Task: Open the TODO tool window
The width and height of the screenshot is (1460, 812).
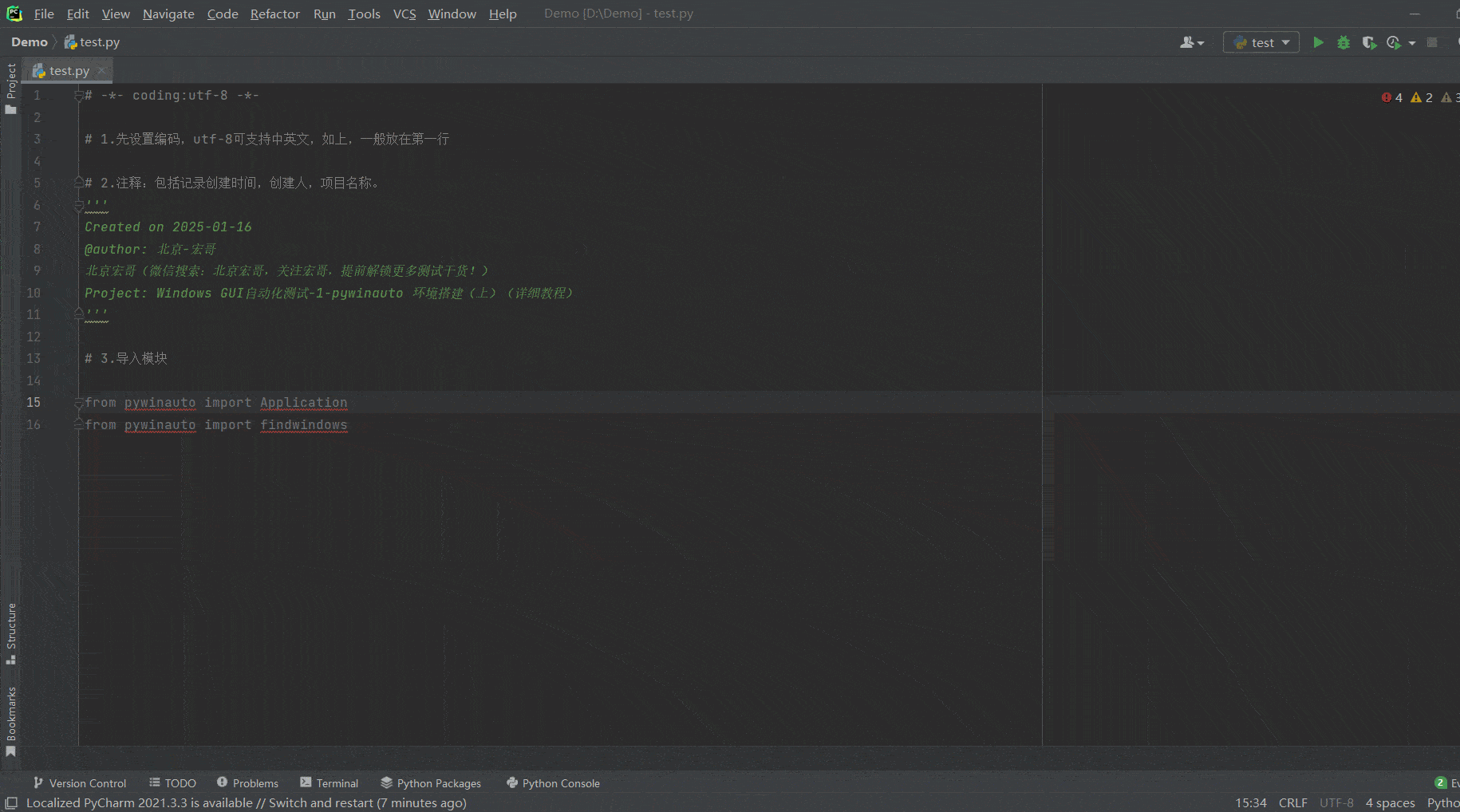Action: pyautogui.click(x=172, y=783)
